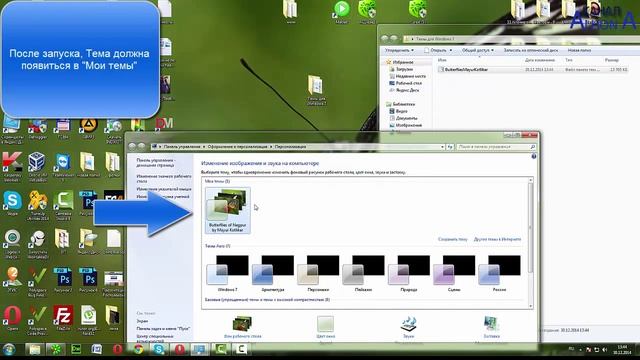The height and width of the screenshot is (360, 640).
Task: Select Библиотеки in Explorer navigation pane
Action: [x=400, y=104]
